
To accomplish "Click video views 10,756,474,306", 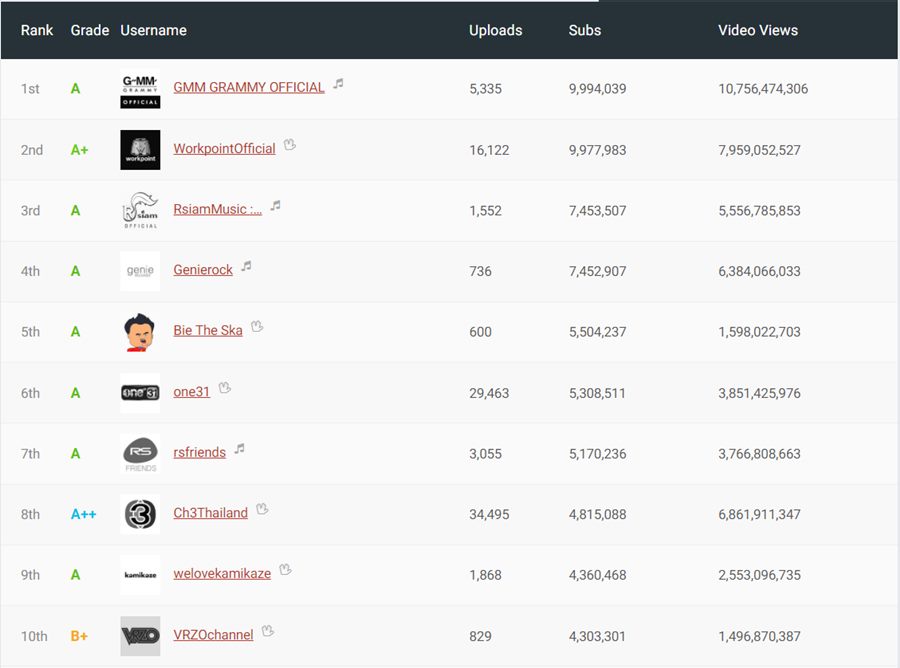I will point(763,89).
